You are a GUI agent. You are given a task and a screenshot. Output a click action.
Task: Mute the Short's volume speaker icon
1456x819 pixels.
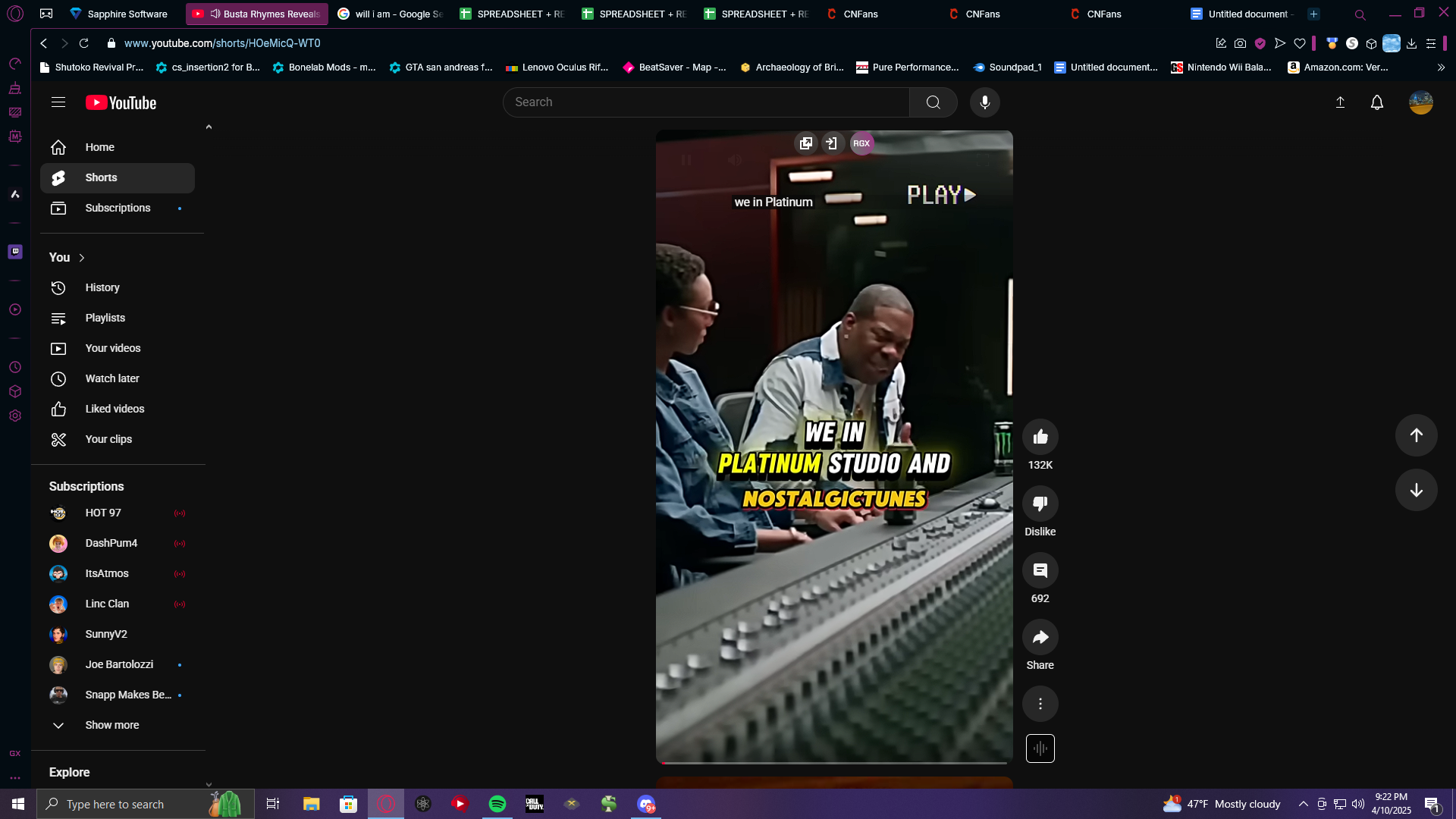pos(734,160)
